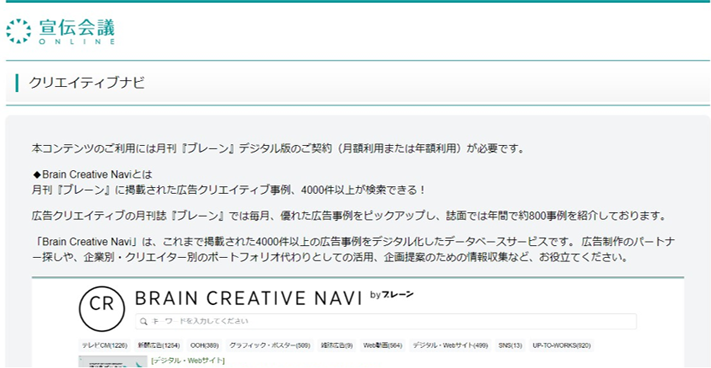The width and height of the screenshot is (711, 368).
Task: Click the BRAIN CREATIVE NAVI title
Action: pyautogui.click(x=248, y=299)
